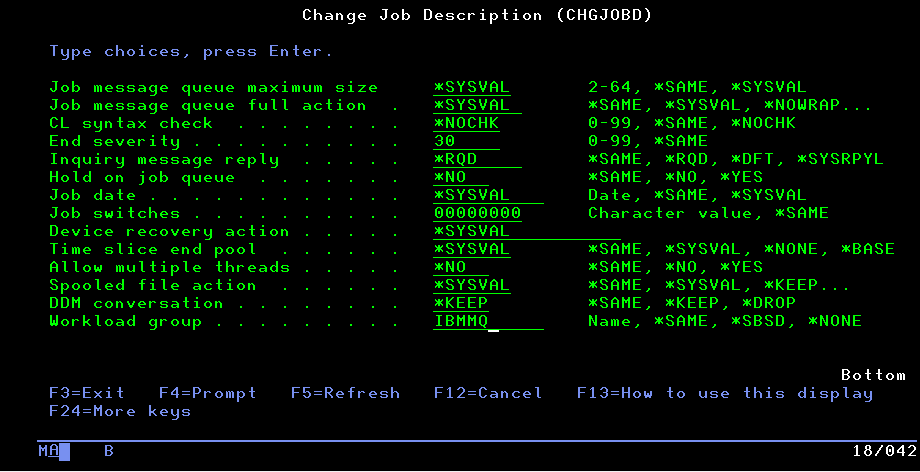Screen dimensions: 920x472
Task: Select the Workload group IBMMQ field
Action: tap(488, 321)
